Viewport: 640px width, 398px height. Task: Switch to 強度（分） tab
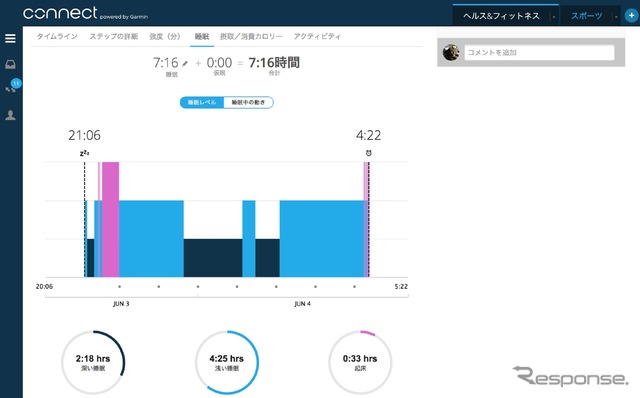(x=164, y=36)
